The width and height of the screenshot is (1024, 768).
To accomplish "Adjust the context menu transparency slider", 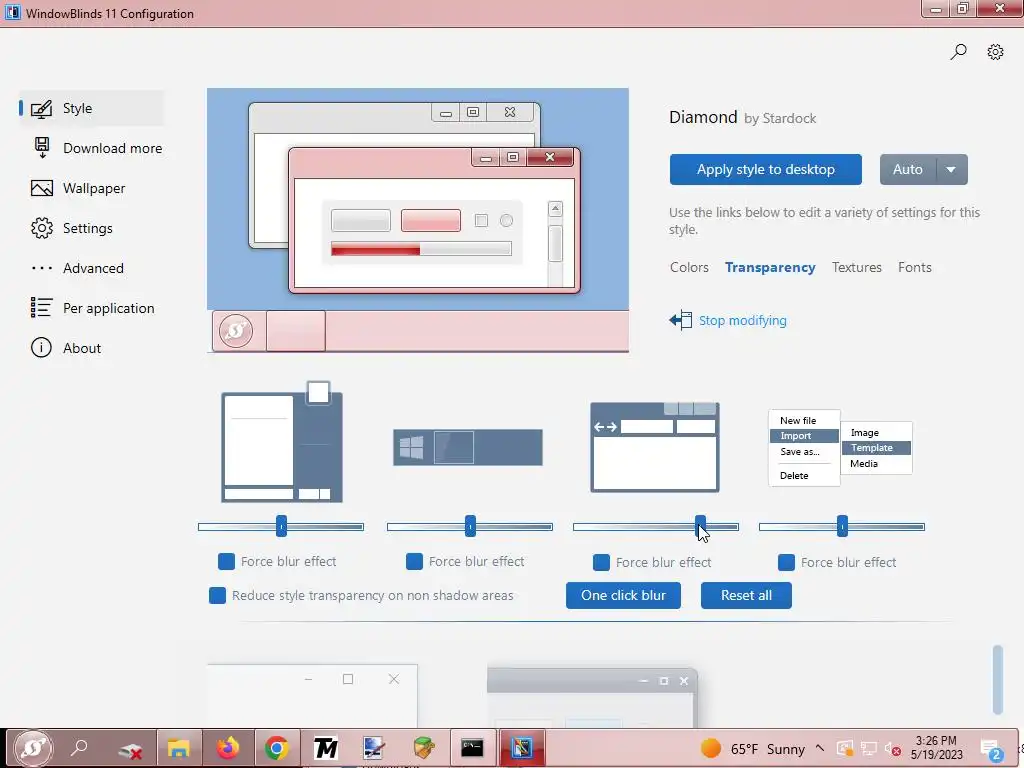I will click(842, 526).
